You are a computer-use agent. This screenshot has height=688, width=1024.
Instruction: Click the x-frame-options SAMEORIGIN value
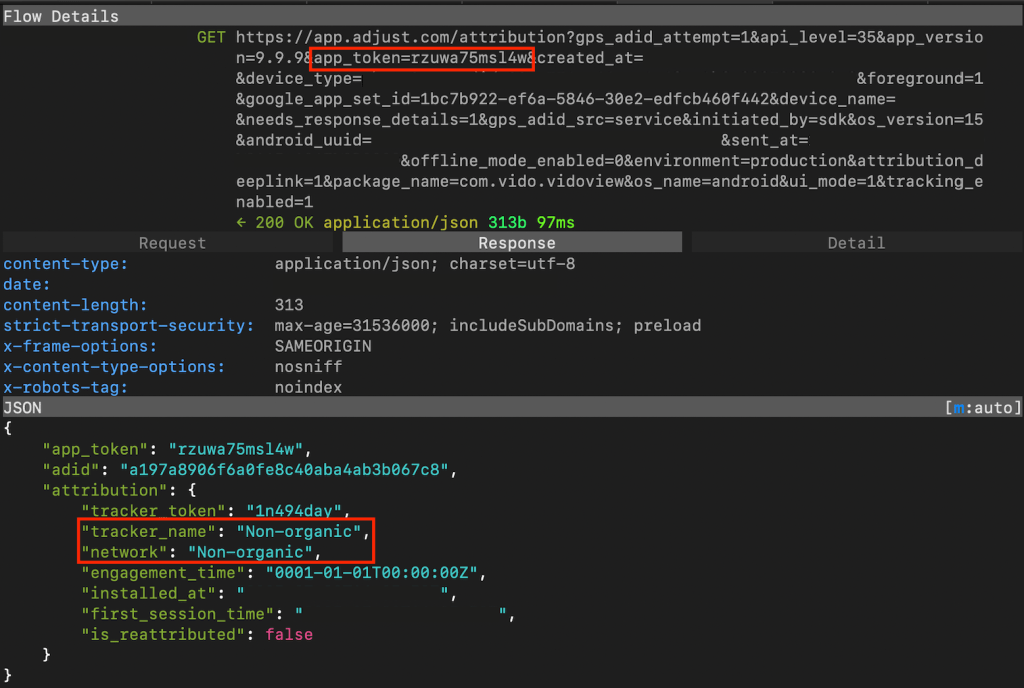pyautogui.click(x=323, y=346)
